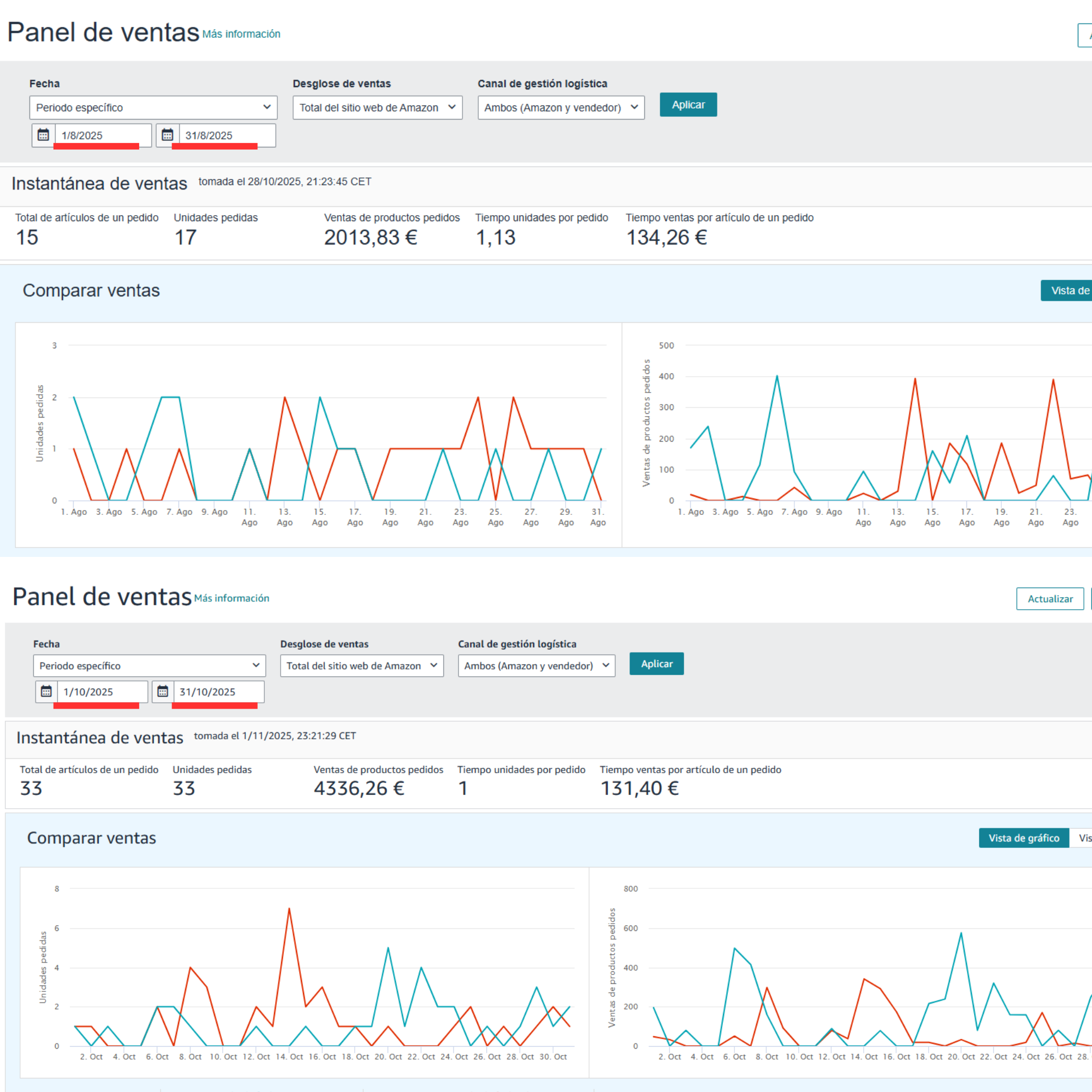Open top 'Más información' link
The height and width of the screenshot is (1092, 1092).
point(241,34)
